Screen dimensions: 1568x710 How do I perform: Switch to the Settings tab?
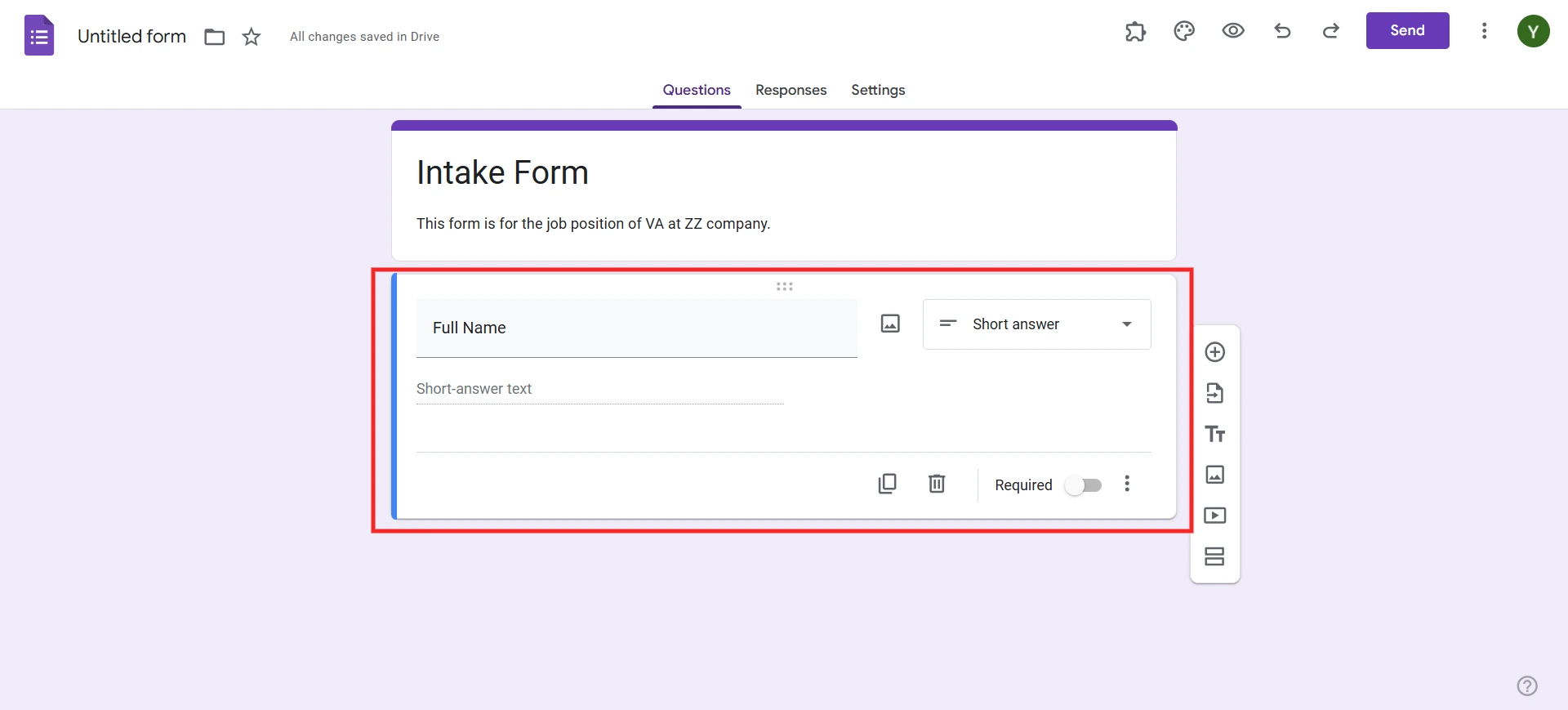[878, 90]
